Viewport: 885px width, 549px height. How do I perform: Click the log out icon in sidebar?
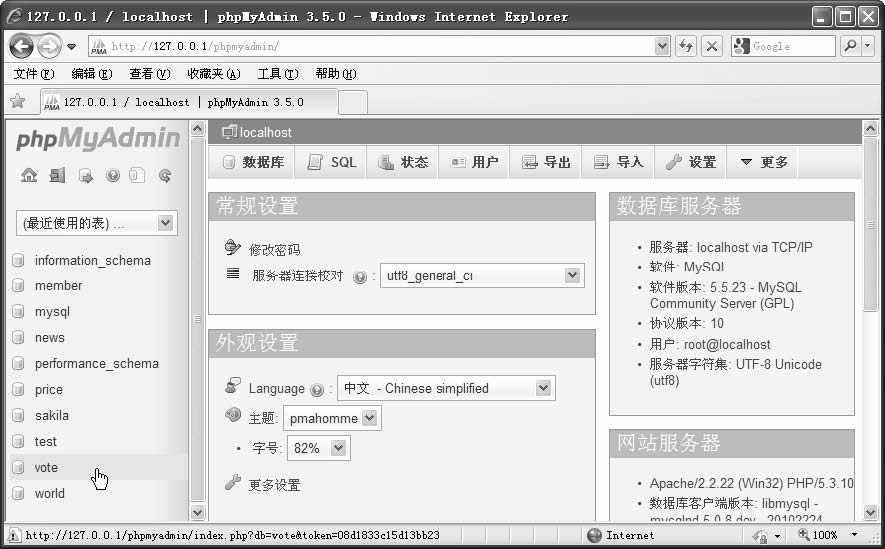(57, 175)
